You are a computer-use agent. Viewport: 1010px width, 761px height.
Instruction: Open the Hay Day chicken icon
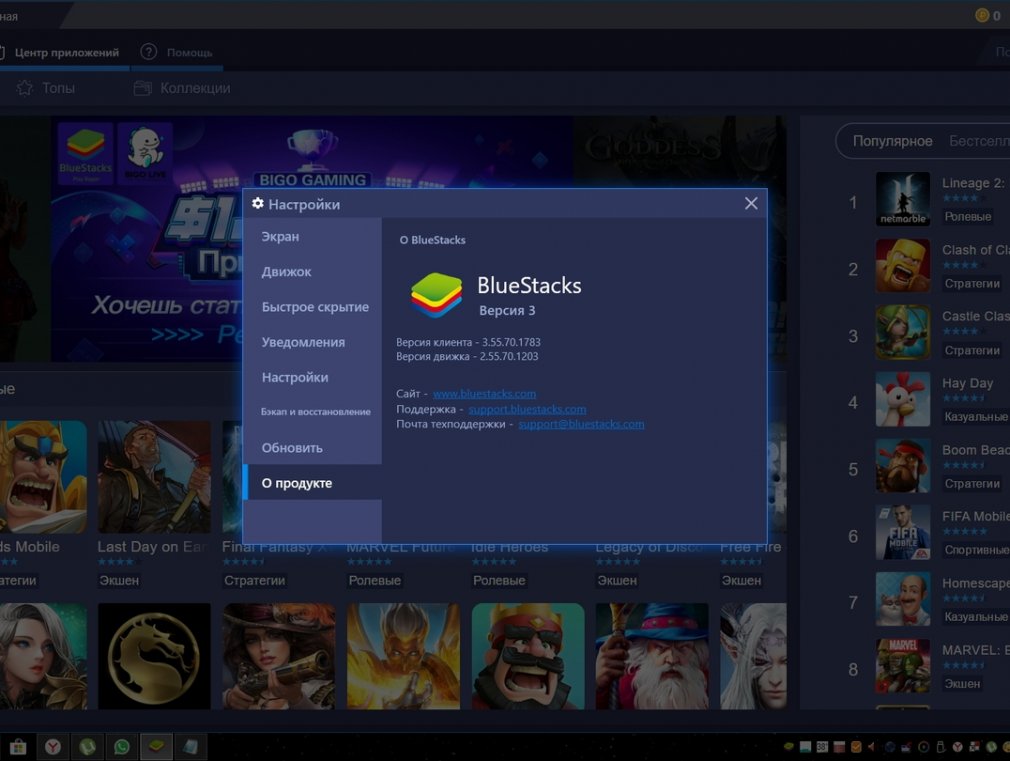[902, 399]
